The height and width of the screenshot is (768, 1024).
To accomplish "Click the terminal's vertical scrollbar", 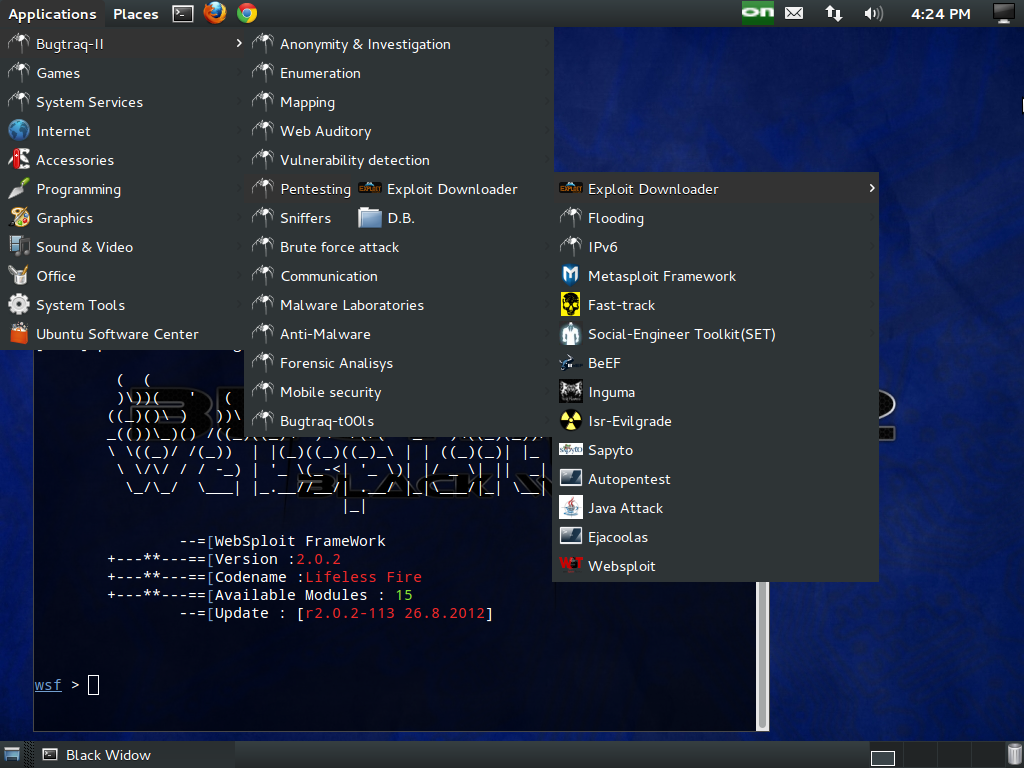I will pos(762,655).
